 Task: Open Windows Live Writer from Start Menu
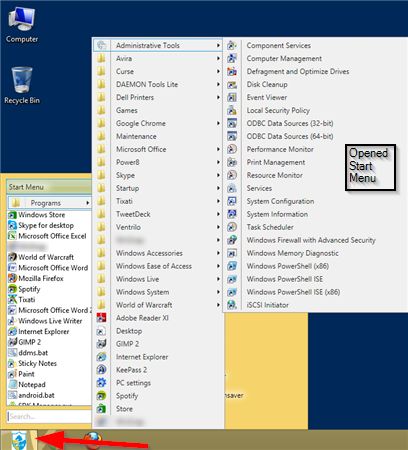tap(49, 321)
